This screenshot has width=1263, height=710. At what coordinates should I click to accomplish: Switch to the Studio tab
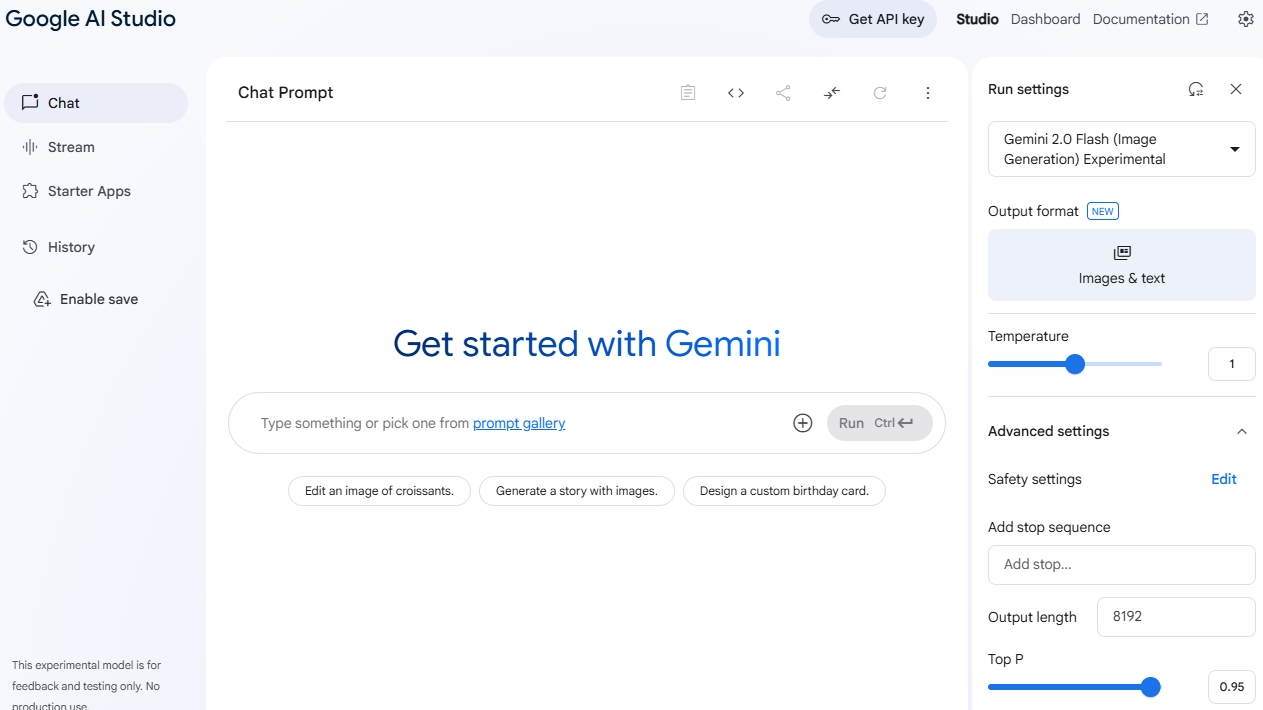click(x=977, y=19)
